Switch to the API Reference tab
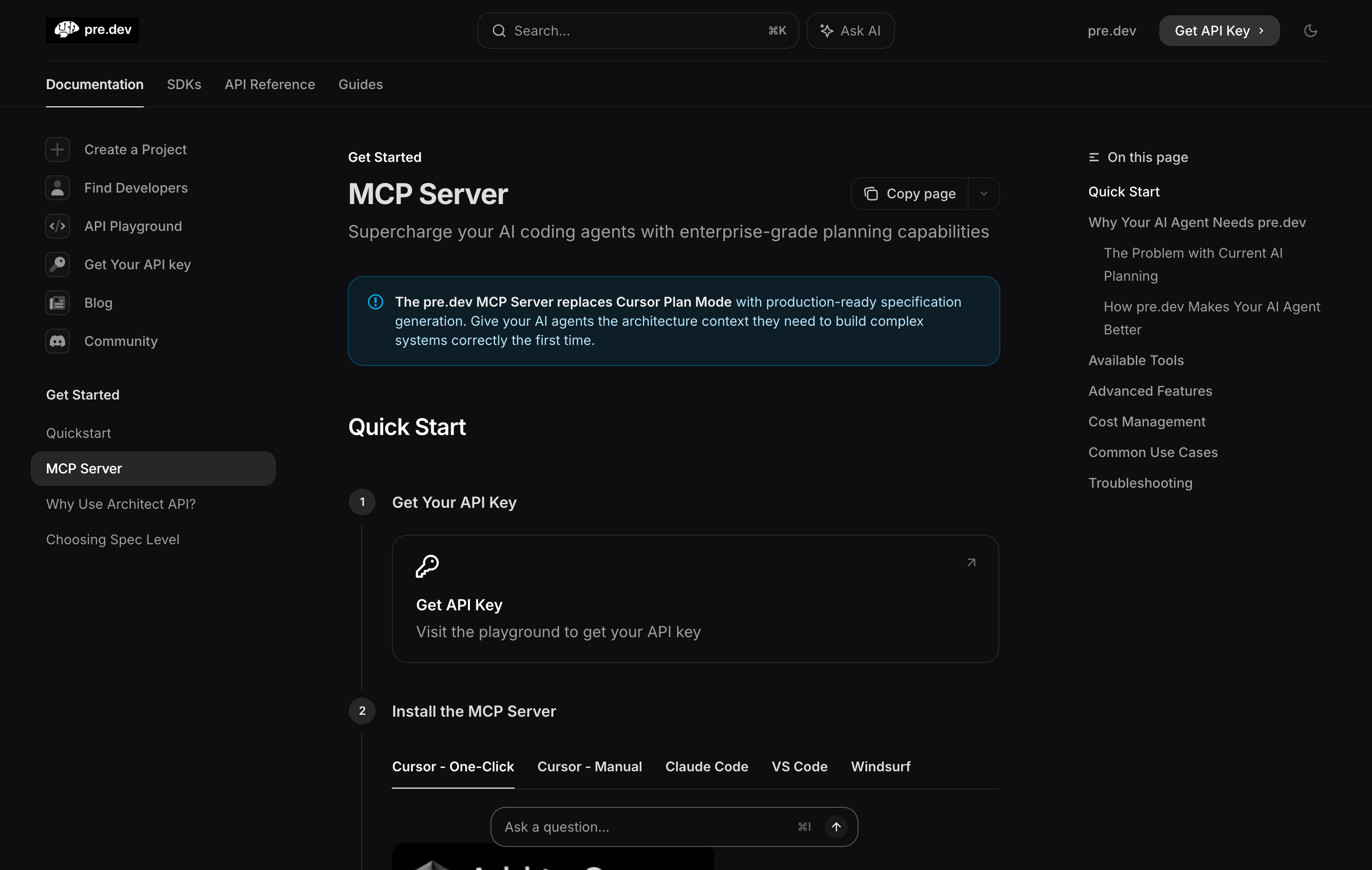Image resolution: width=1372 pixels, height=870 pixels. click(270, 84)
